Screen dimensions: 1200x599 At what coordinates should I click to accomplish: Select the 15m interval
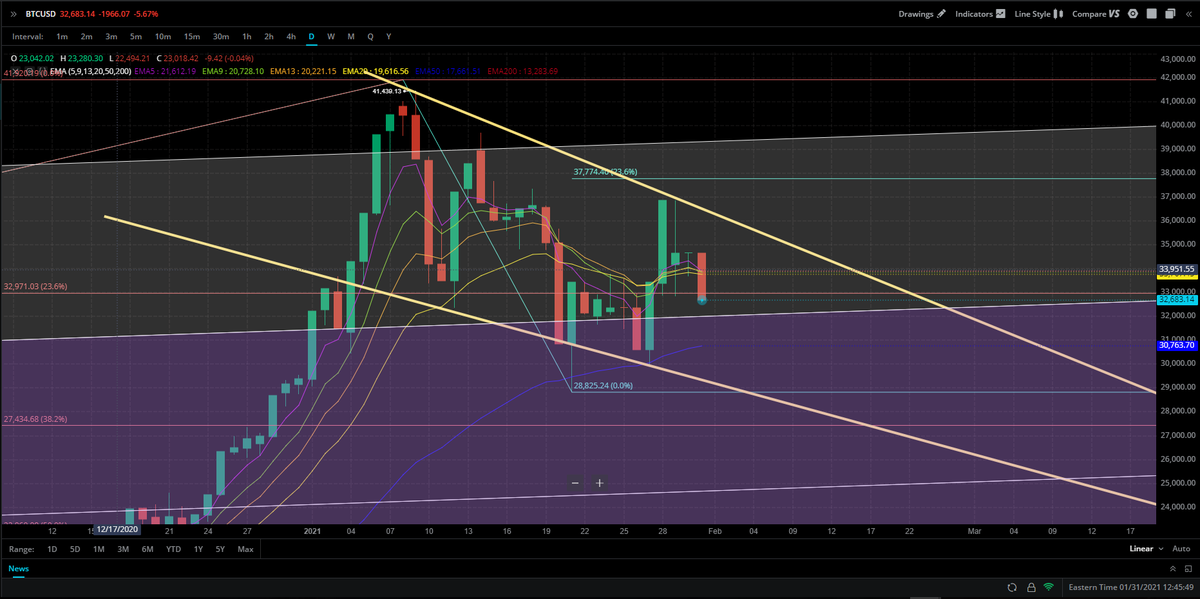[192, 36]
